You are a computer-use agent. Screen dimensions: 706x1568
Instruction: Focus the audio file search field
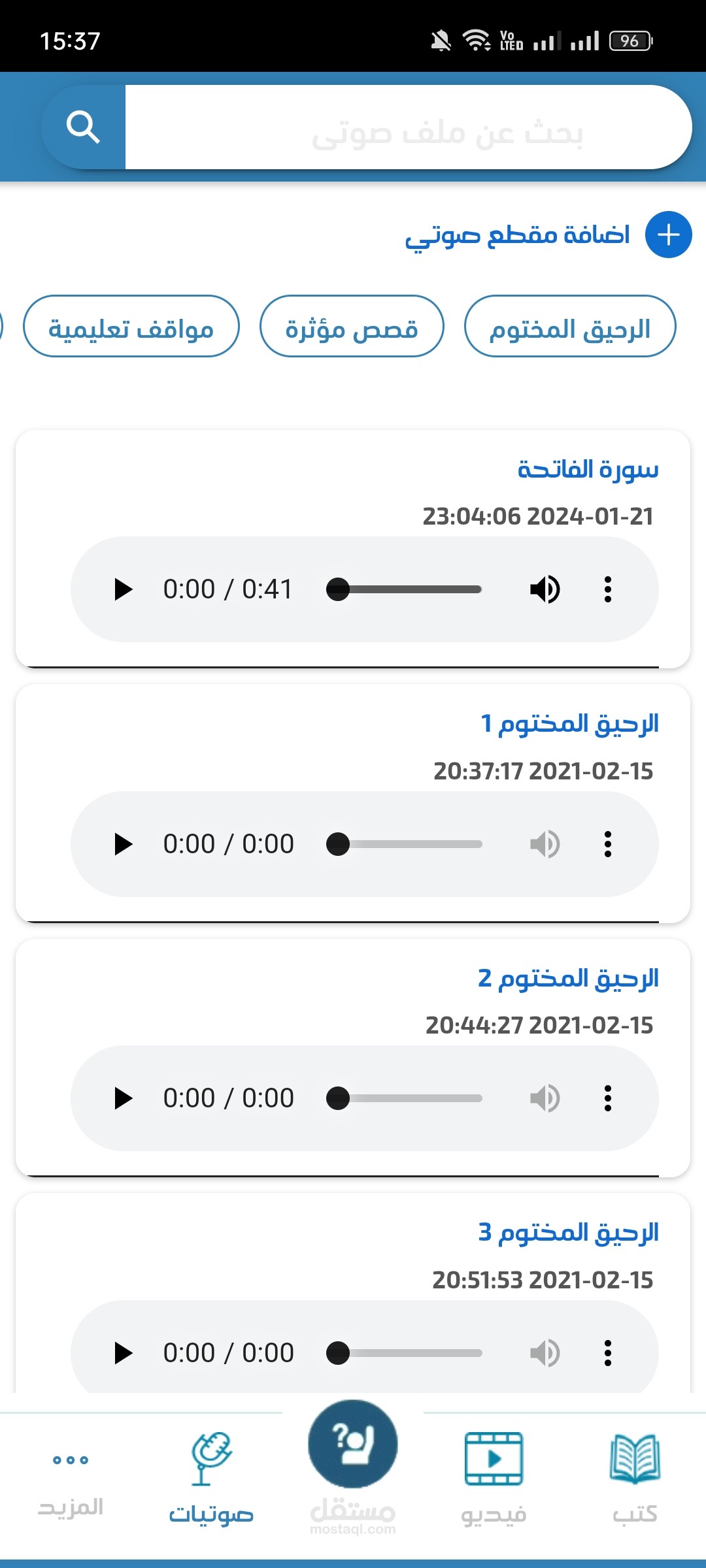pos(409,127)
